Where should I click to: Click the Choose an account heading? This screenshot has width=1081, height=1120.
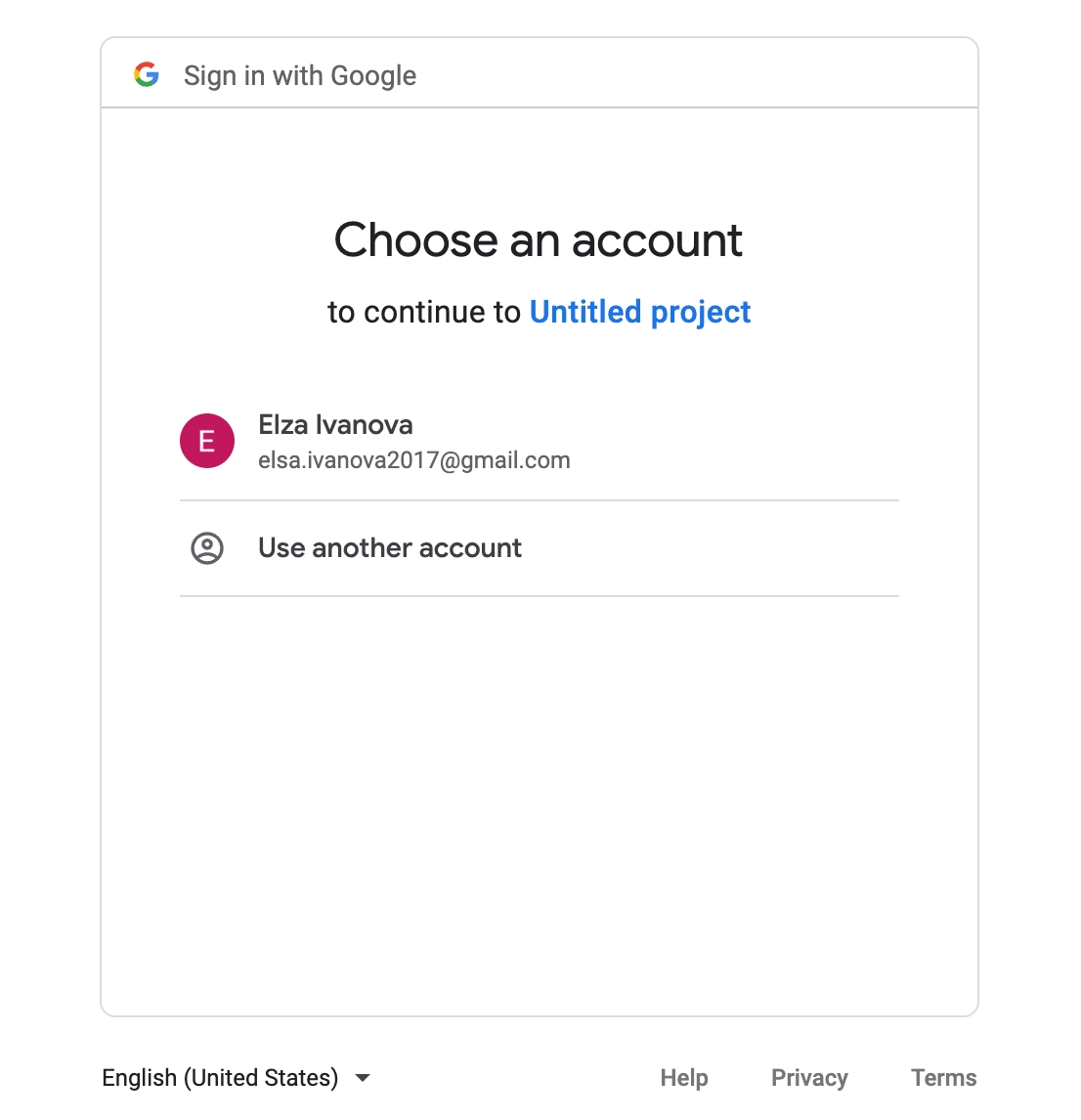pos(539,240)
